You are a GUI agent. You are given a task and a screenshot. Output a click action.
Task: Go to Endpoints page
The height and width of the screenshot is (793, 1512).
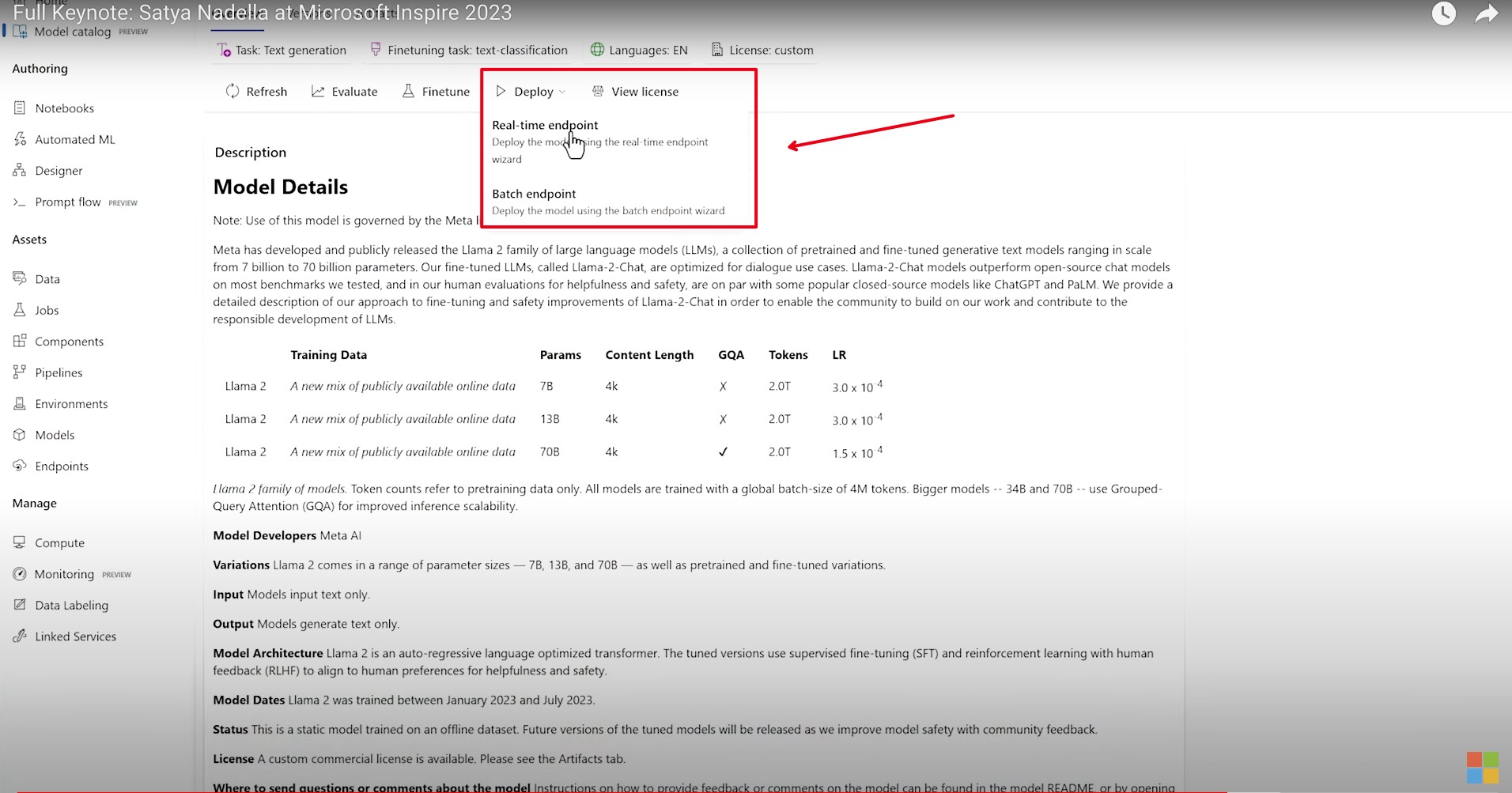62,466
